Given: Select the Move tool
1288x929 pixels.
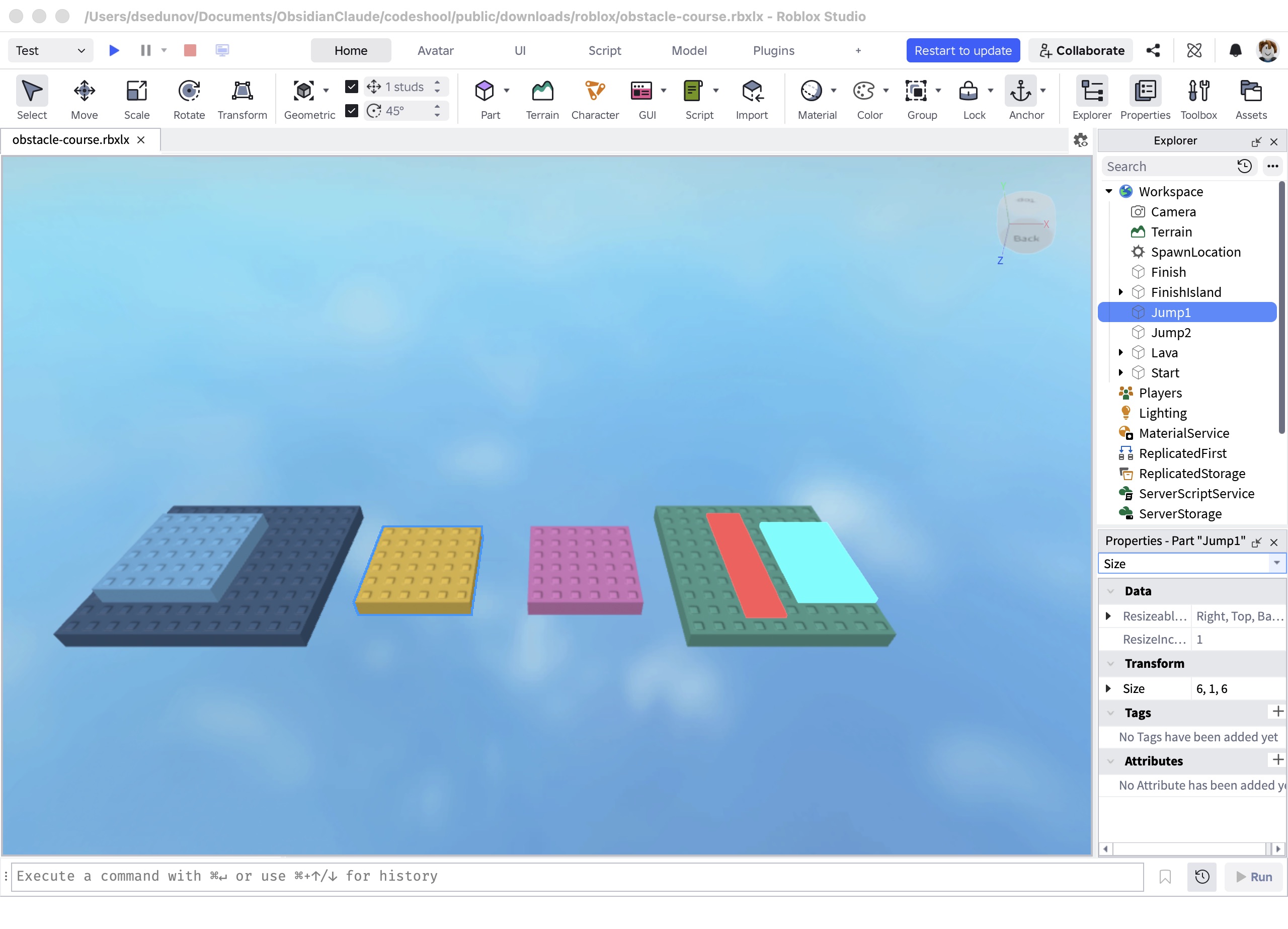Looking at the screenshot, I should [84, 98].
